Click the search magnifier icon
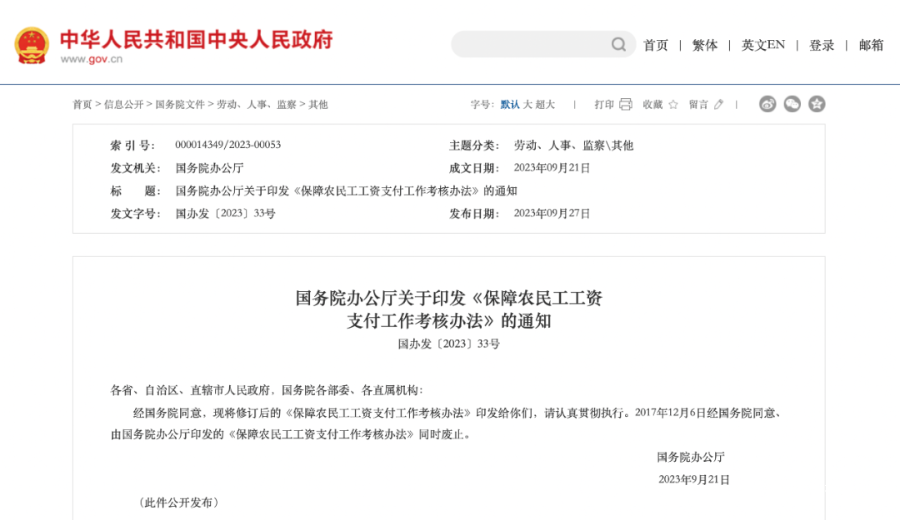The image size is (900, 520). (619, 44)
